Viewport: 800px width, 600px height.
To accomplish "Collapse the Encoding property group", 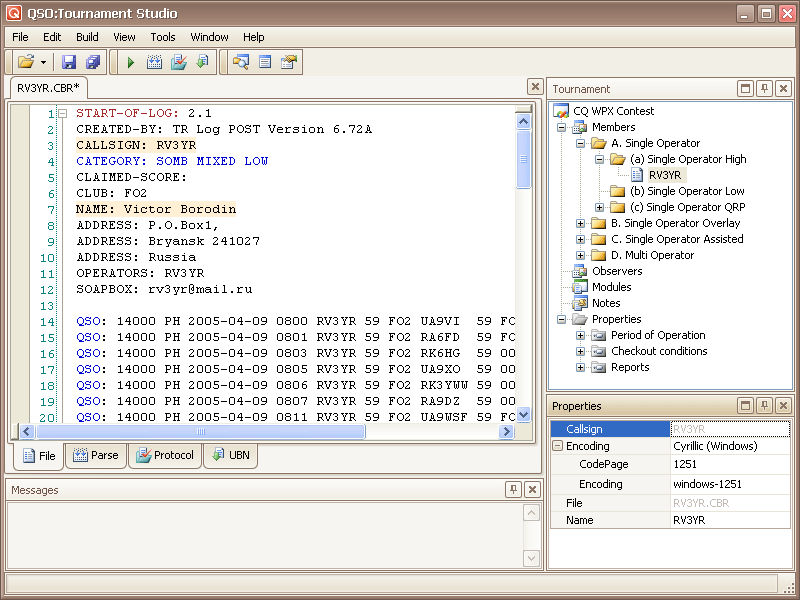I will point(558,446).
